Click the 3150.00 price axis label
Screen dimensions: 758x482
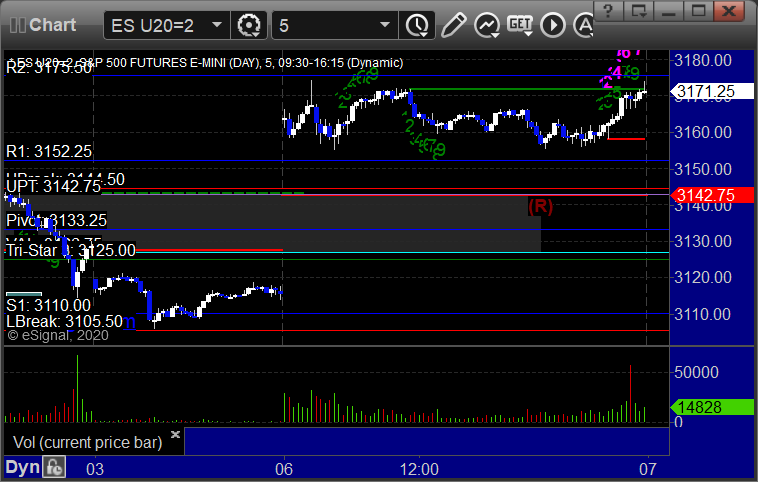pyautogui.click(x=703, y=169)
